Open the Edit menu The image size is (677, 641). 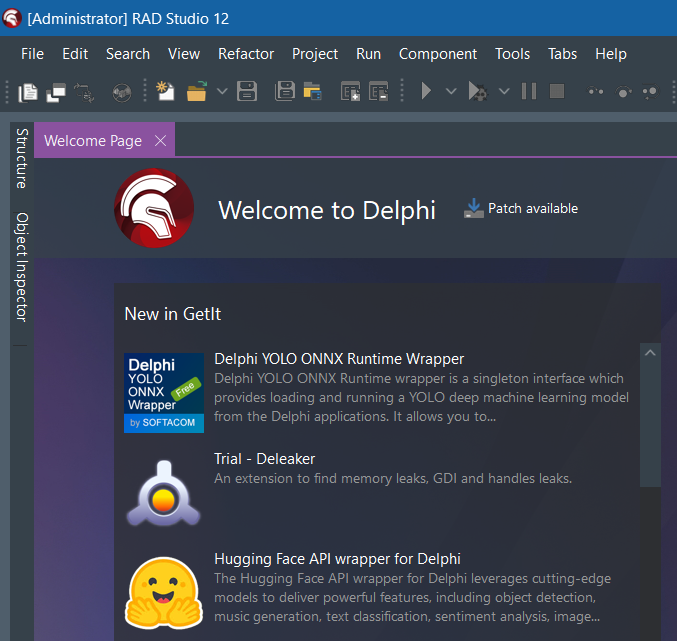75,54
